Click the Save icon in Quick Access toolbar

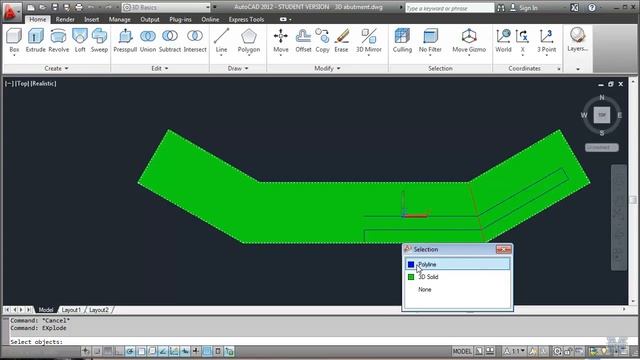point(55,7)
